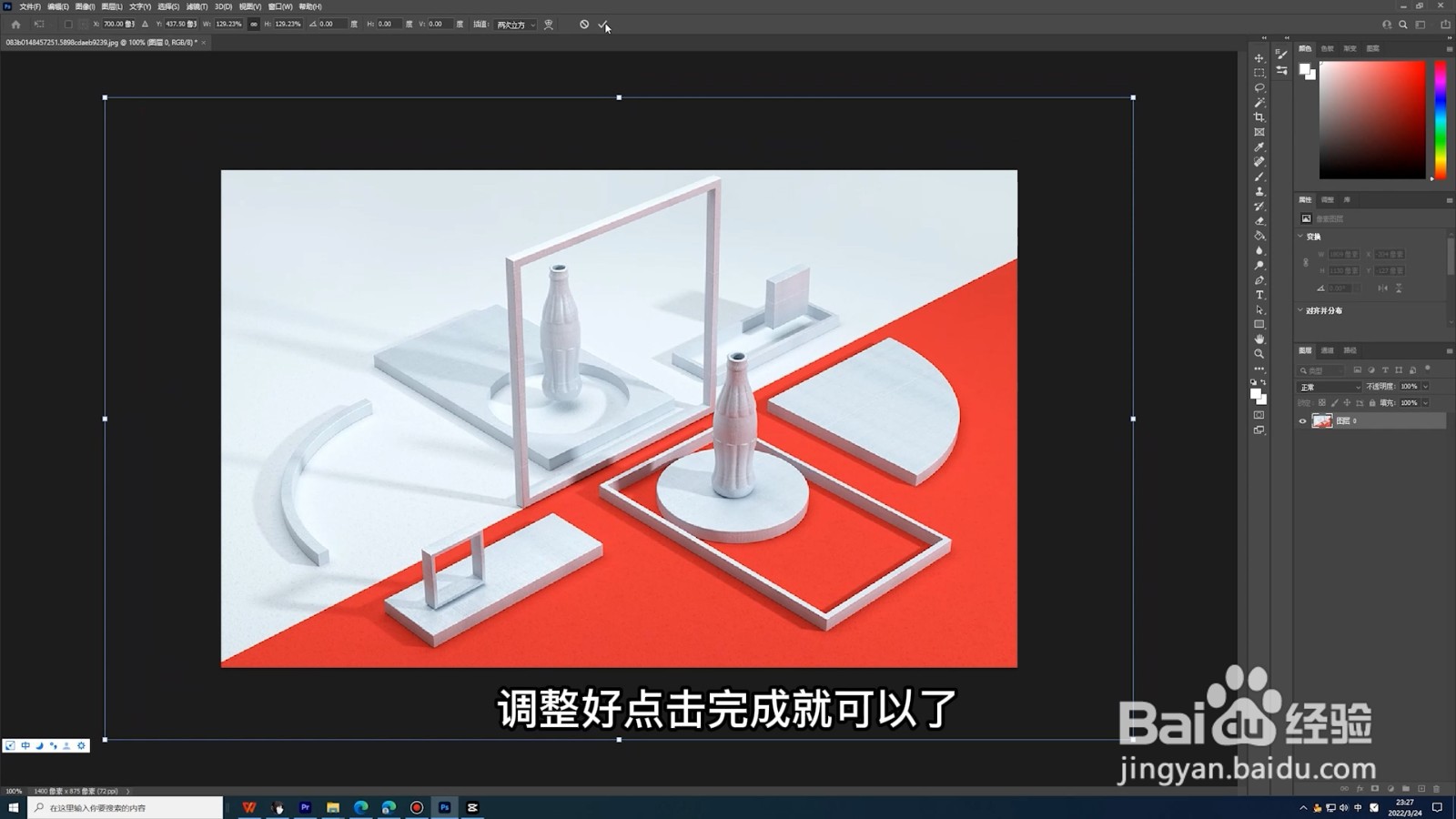Image resolution: width=1456 pixels, height=819 pixels.
Task: Commit the transform with the checkmark icon
Action: point(602,25)
